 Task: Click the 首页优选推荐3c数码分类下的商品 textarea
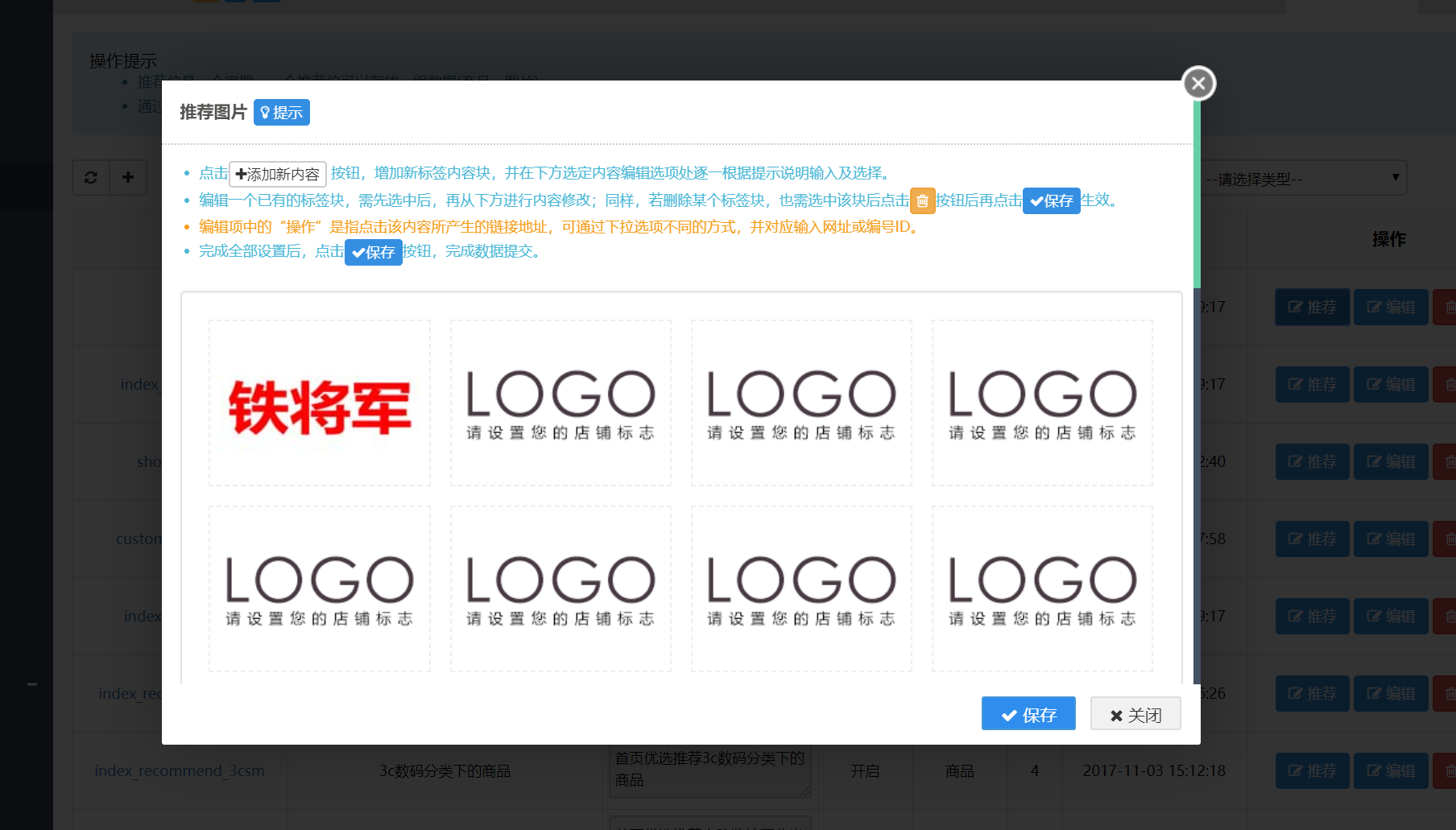(709, 771)
